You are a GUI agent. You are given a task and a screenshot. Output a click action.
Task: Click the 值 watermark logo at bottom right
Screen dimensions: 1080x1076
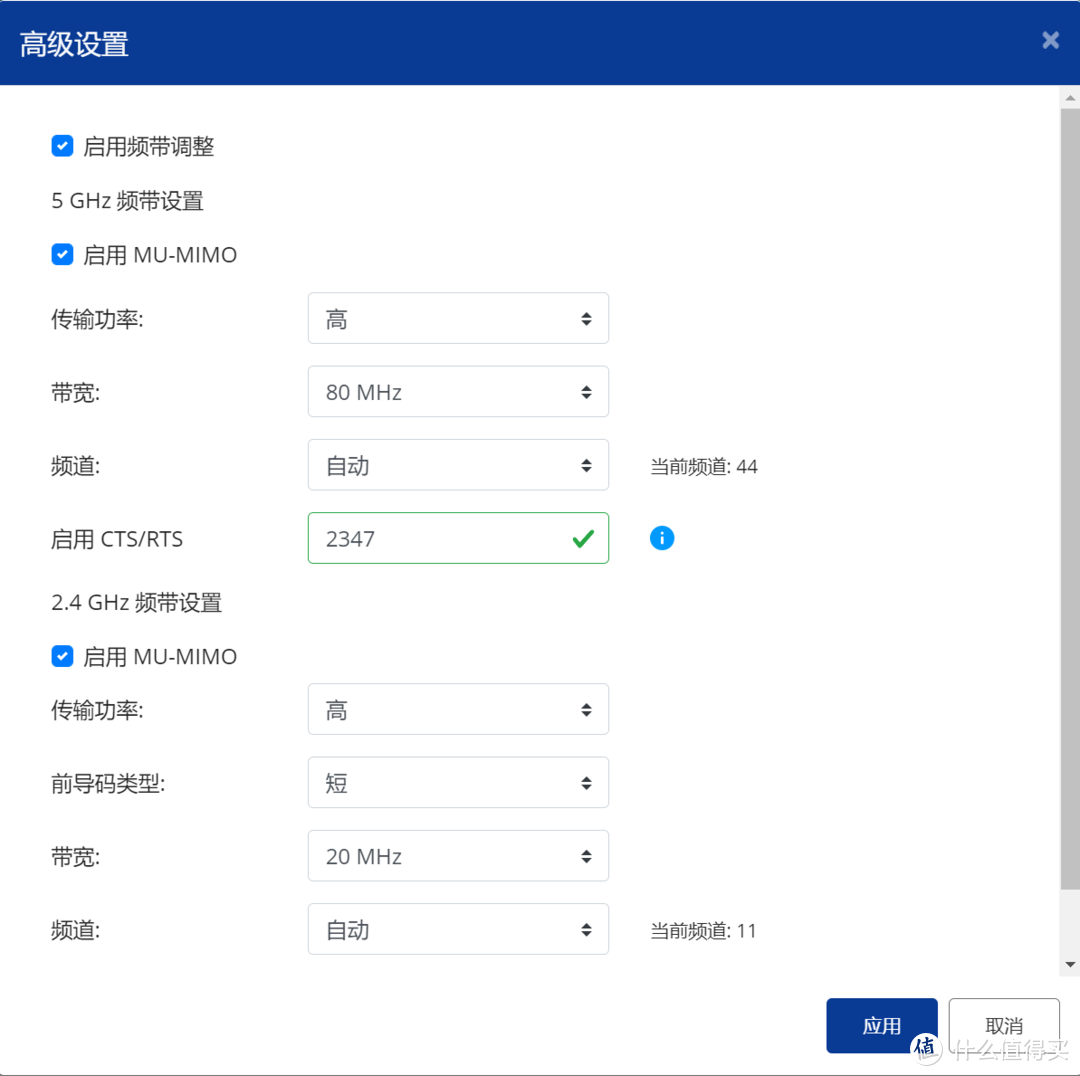(925, 1048)
